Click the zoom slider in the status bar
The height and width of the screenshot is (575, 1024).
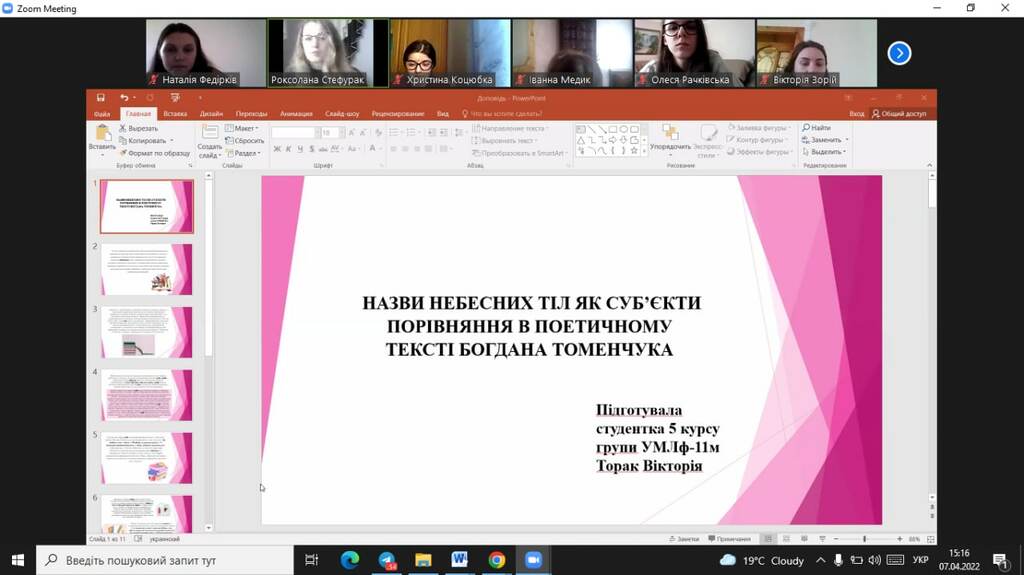(865, 539)
